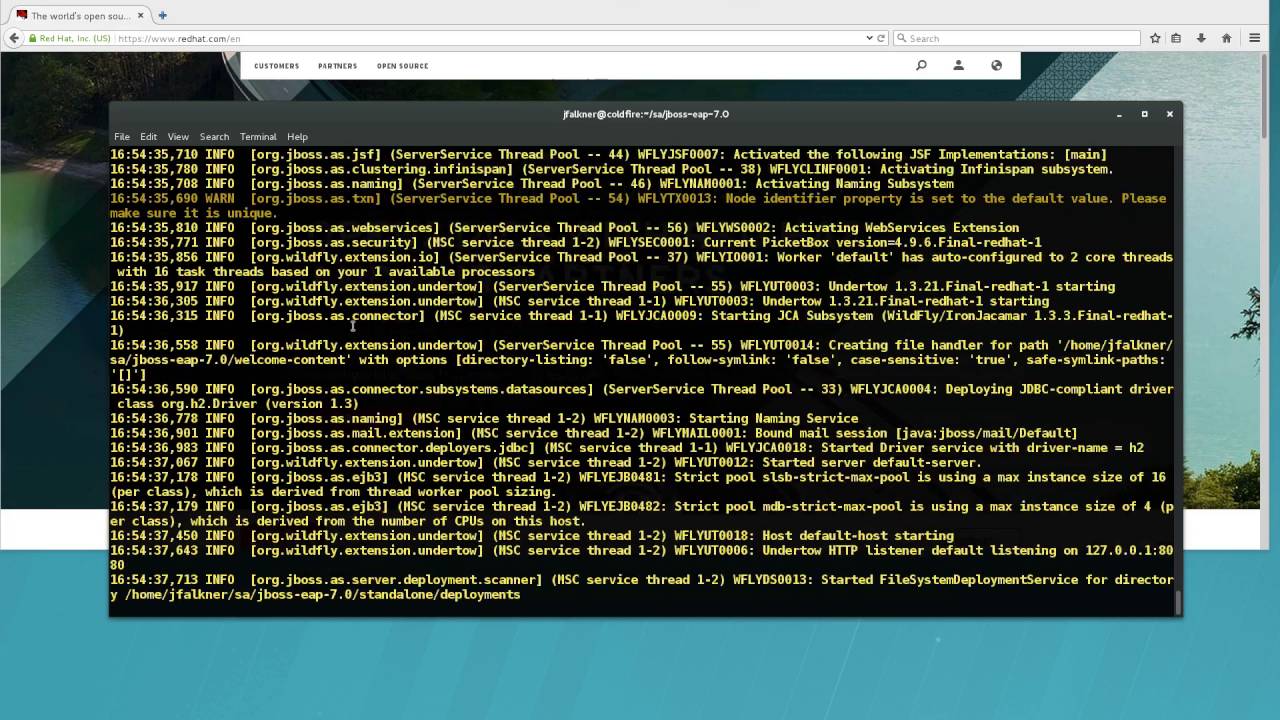Open Firefox downloads arrow
The image size is (1280, 720).
click(1201, 38)
